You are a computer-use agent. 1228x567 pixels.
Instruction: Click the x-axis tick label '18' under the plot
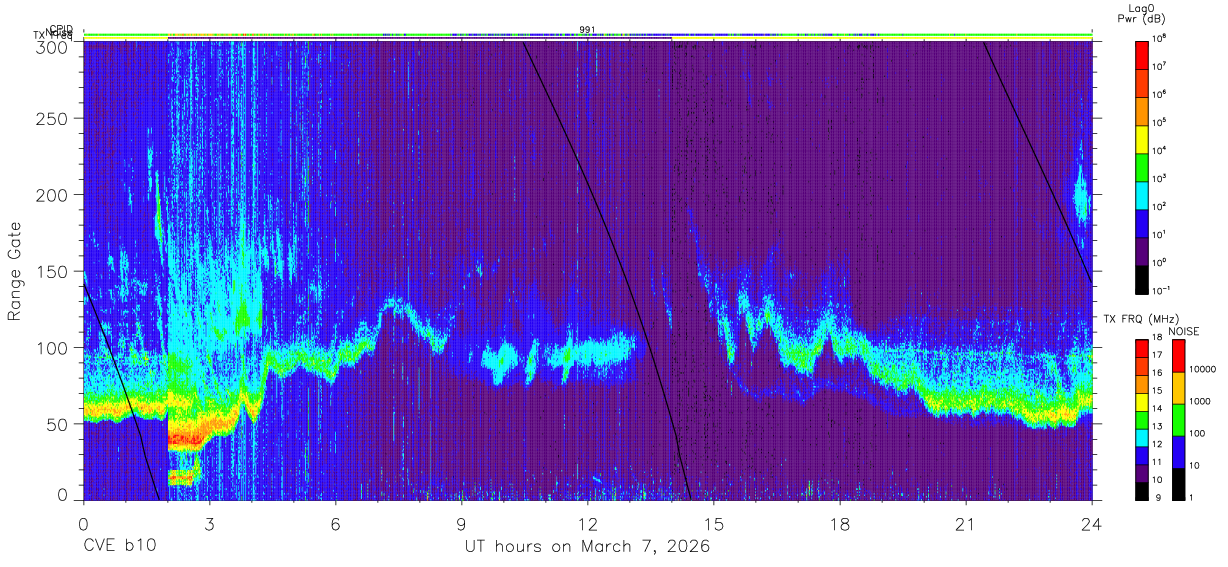pos(840,523)
